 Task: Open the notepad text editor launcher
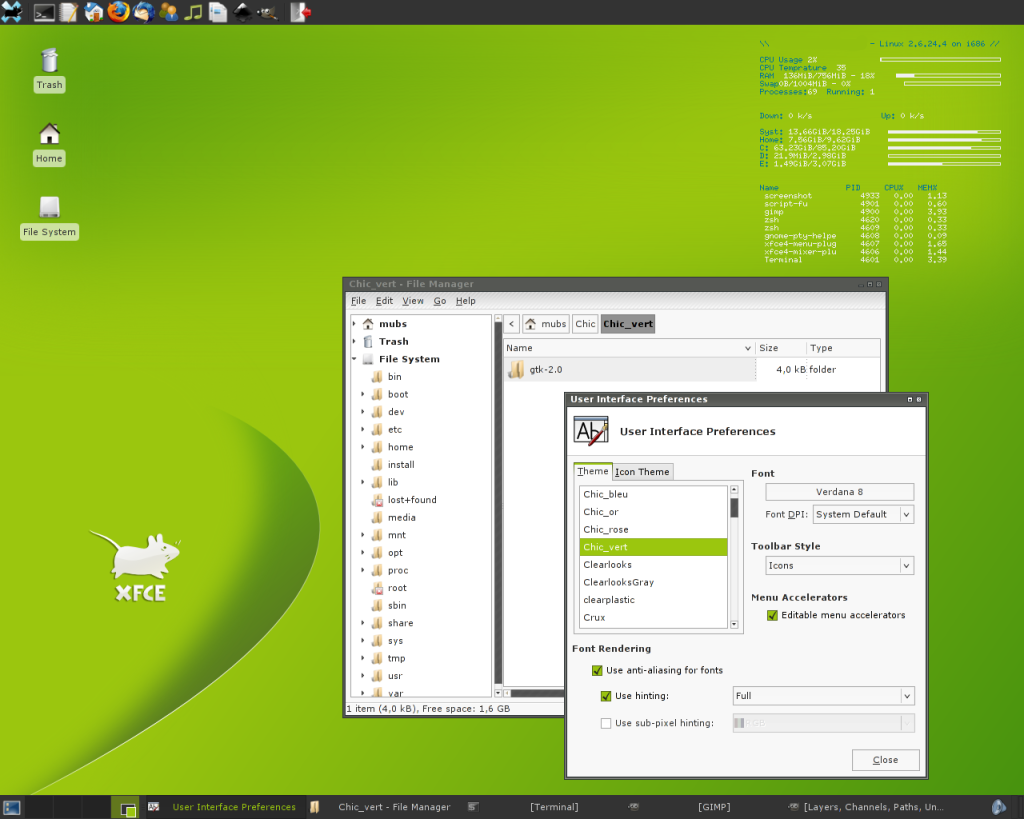tap(69, 12)
